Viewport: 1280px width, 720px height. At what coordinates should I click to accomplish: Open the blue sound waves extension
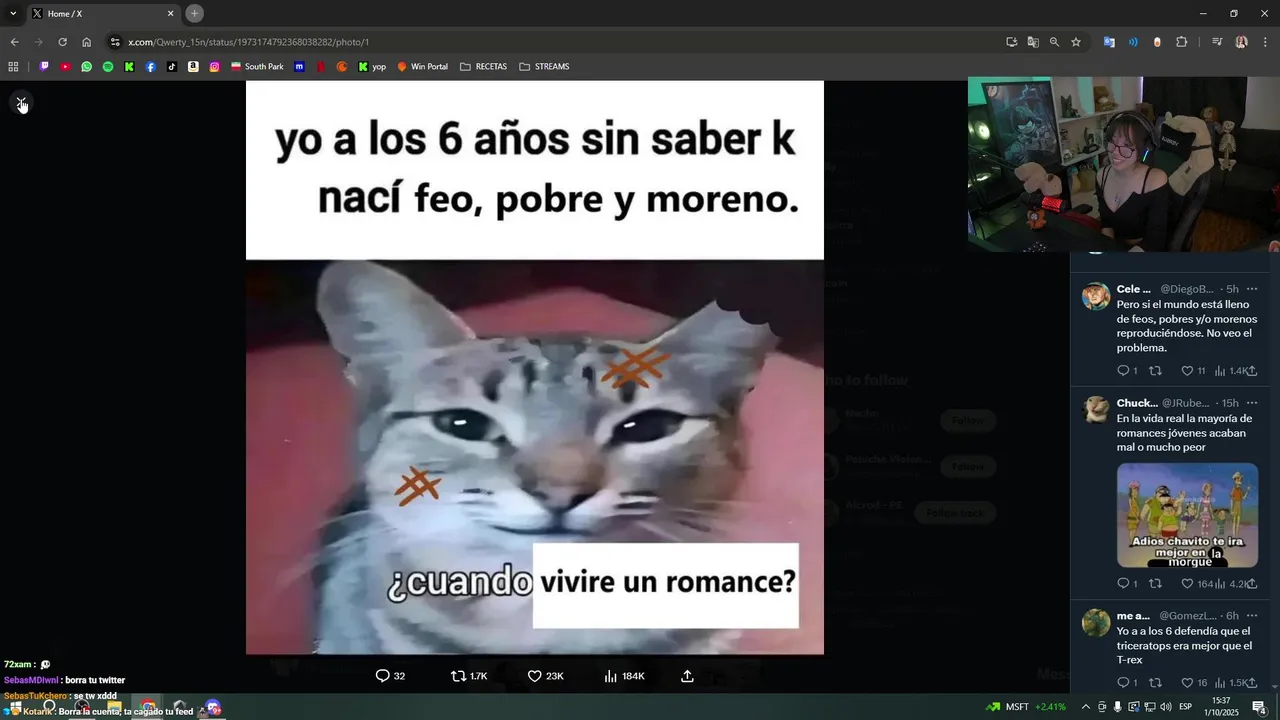[1133, 42]
